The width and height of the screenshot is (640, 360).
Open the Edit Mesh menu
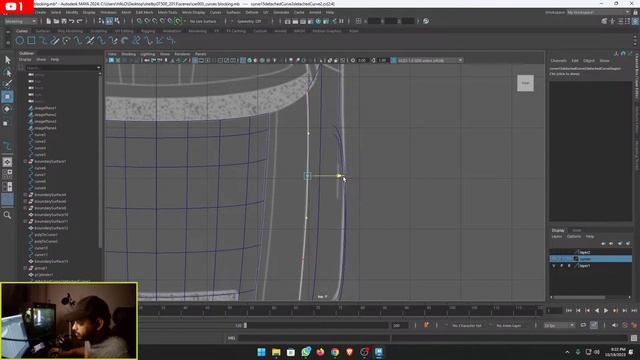(144, 13)
